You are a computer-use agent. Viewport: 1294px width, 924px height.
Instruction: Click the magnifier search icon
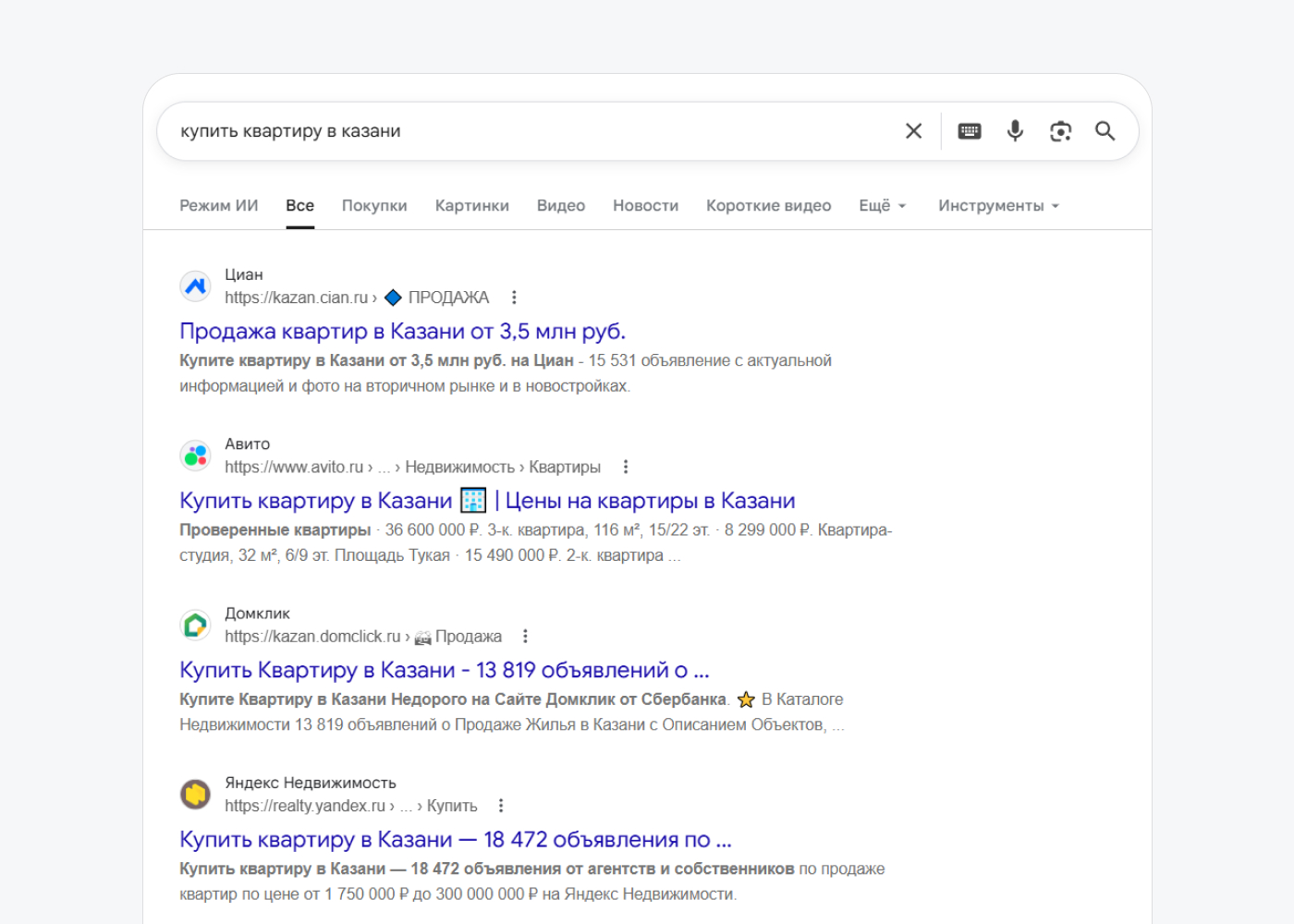[1105, 131]
